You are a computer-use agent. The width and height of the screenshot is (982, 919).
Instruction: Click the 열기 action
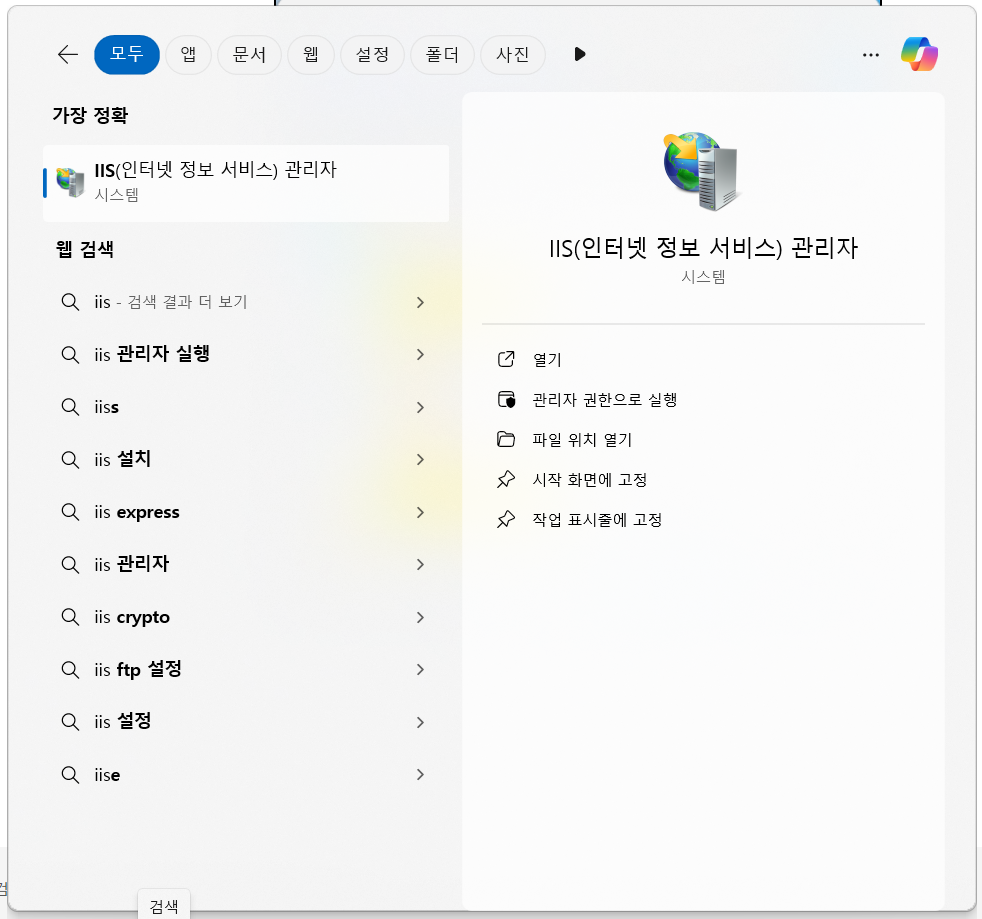point(703,359)
